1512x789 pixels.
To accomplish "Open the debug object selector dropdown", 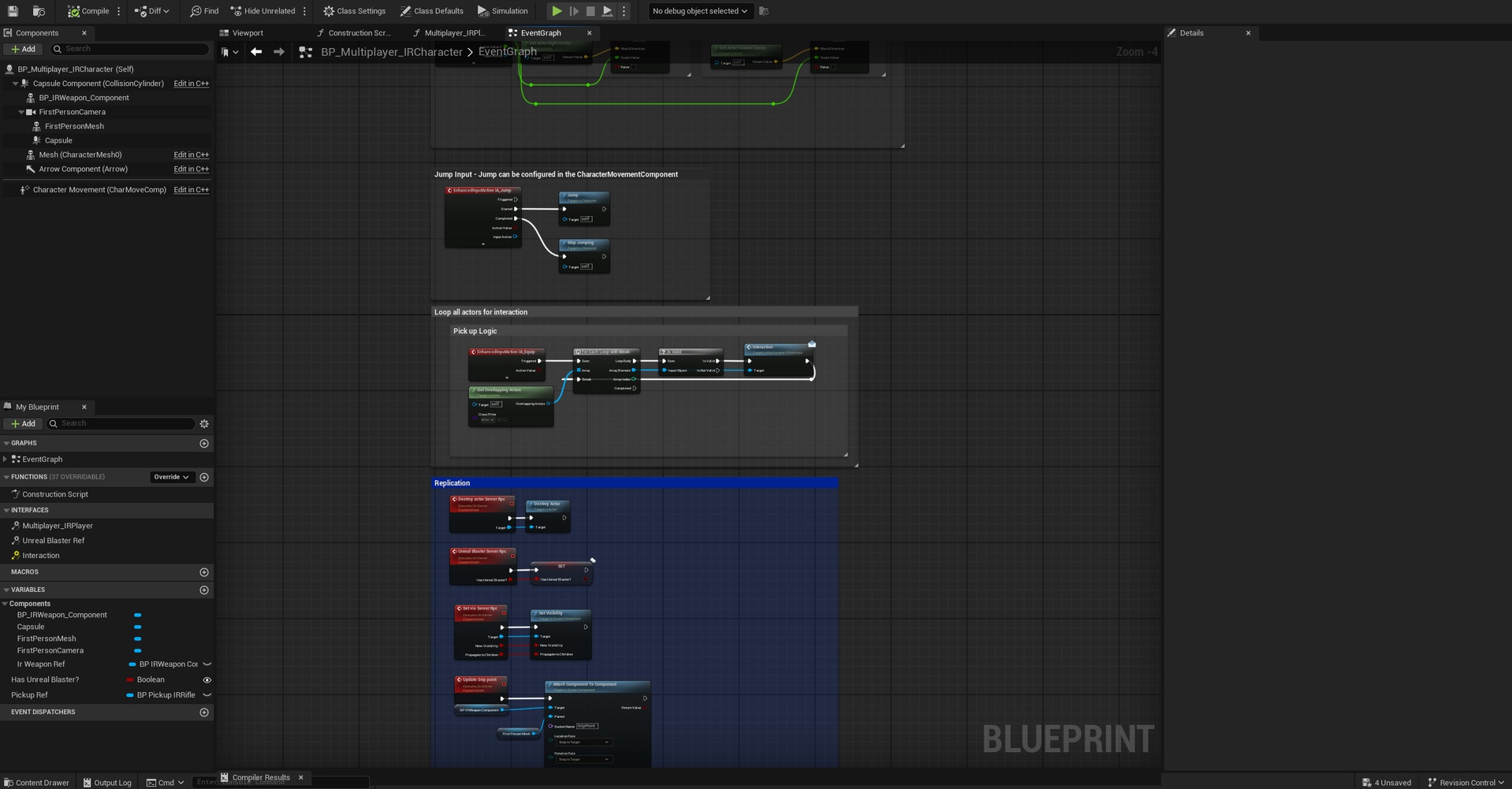I will click(x=699, y=11).
